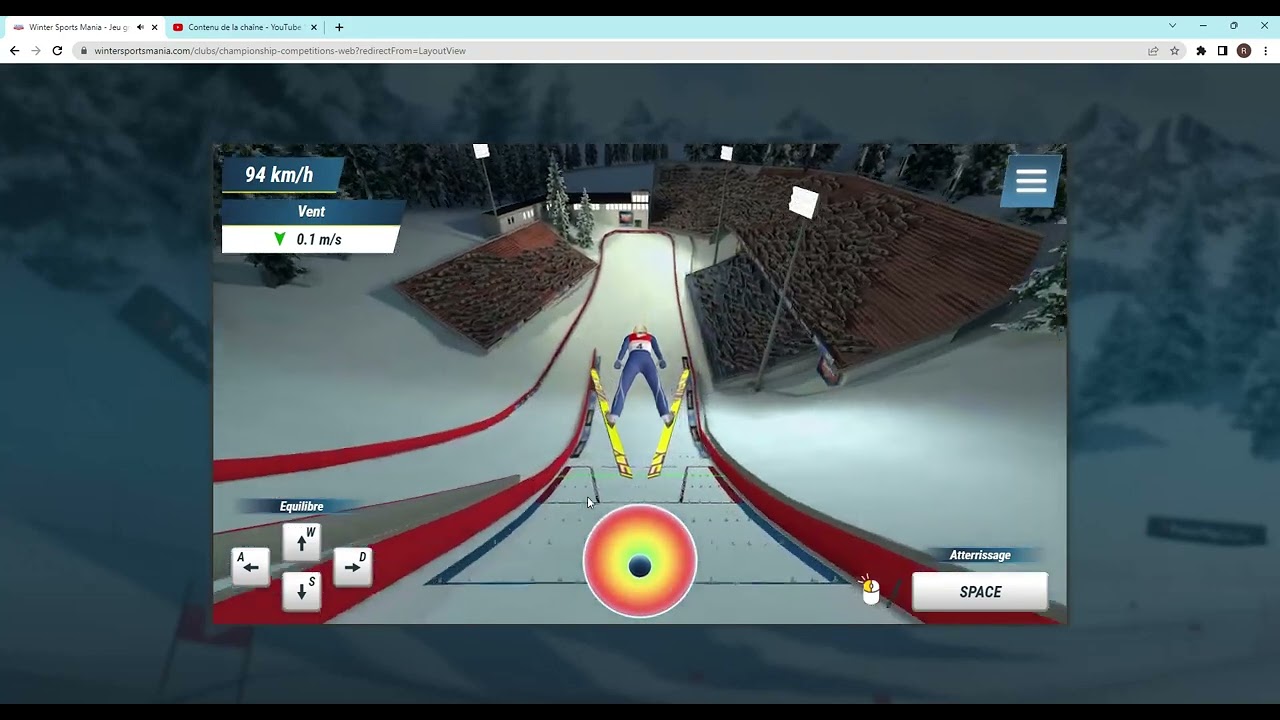Open the Chrome three-dot menu
This screenshot has height=720, width=1280.
click(x=1266, y=50)
